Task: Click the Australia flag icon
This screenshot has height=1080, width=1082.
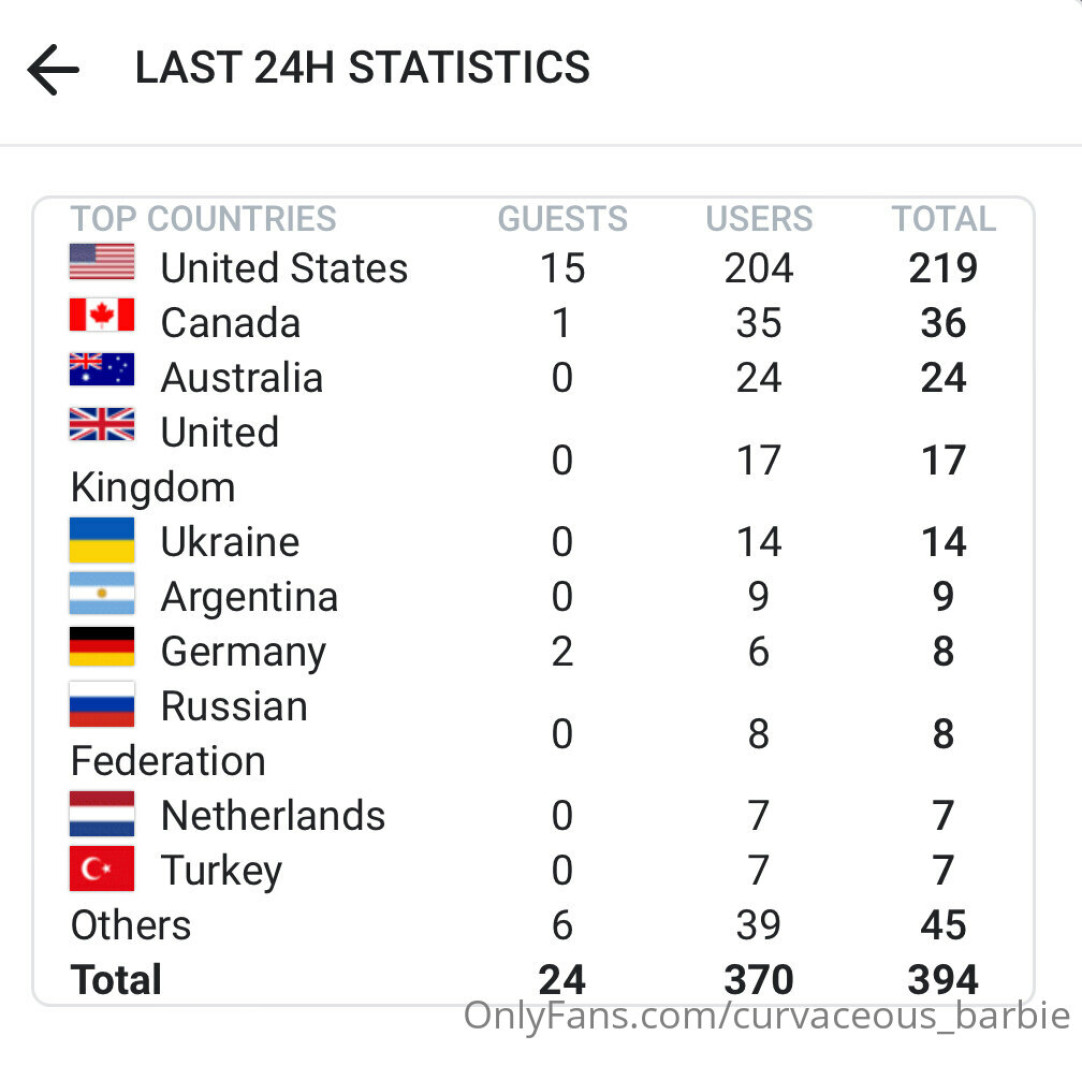Action: [102, 370]
